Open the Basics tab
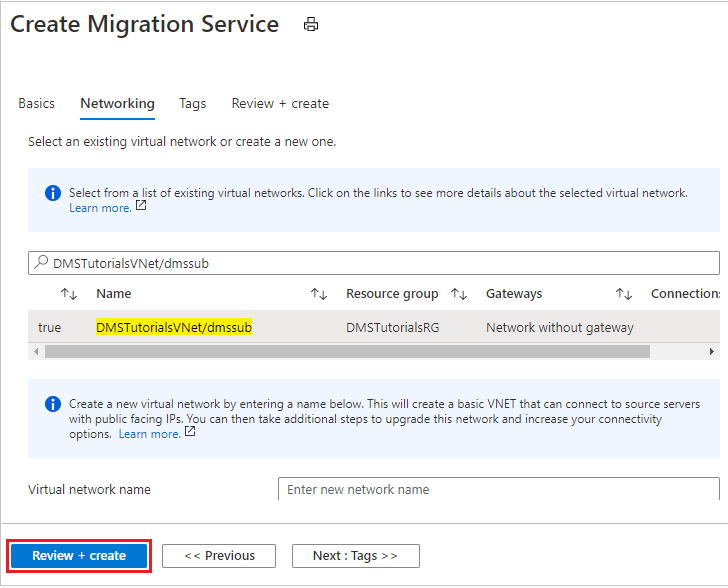The height and width of the screenshot is (588, 728). [x=37, y=103]
